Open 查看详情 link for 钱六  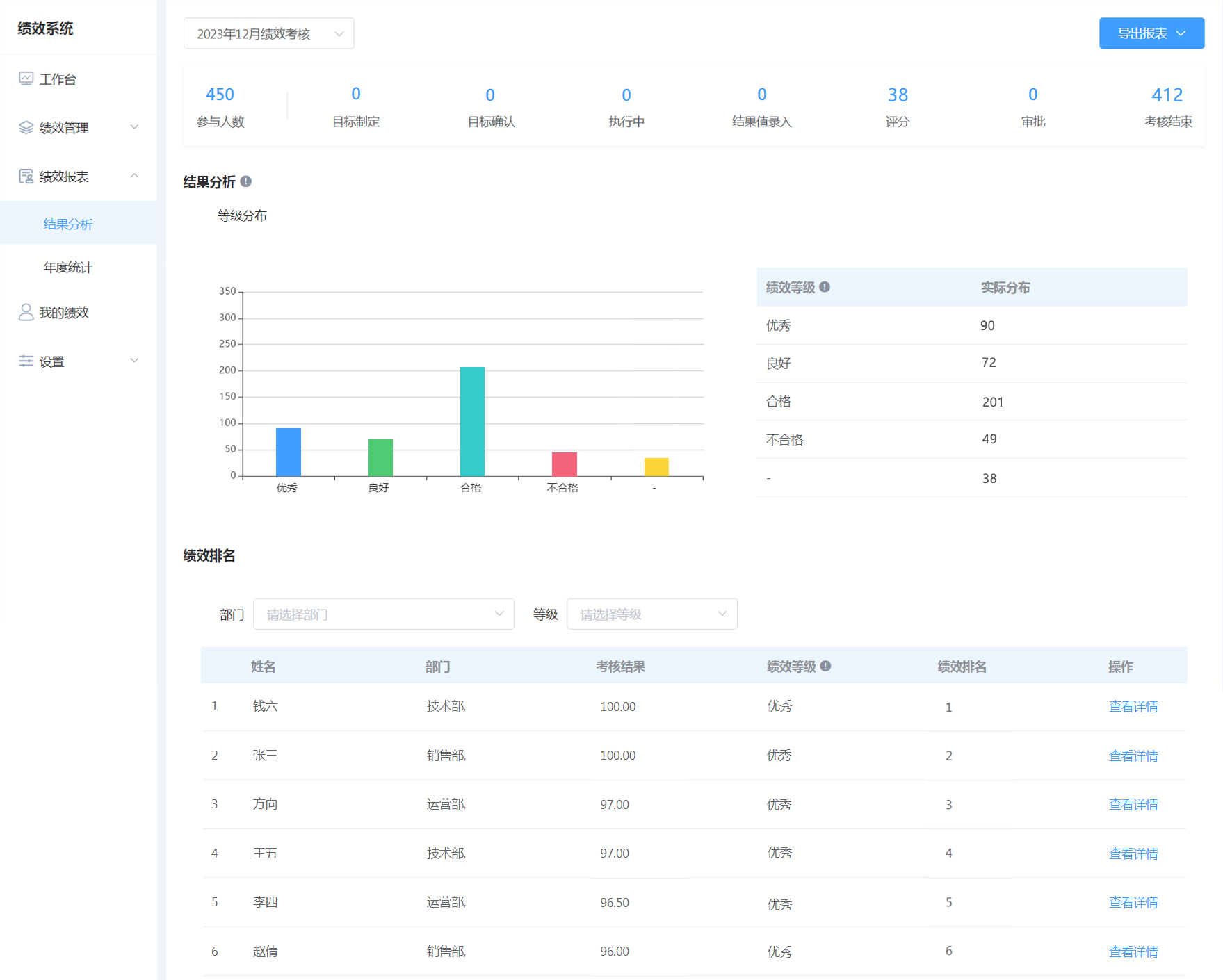point(1133,706)
